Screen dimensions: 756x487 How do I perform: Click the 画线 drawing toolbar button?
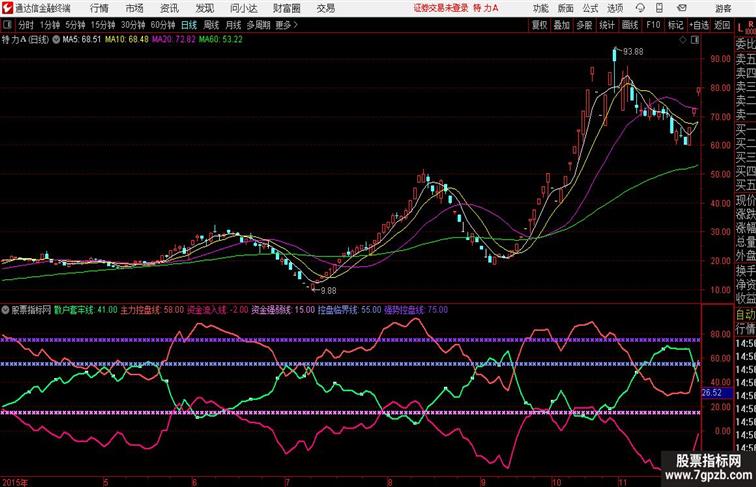point(630,25)
